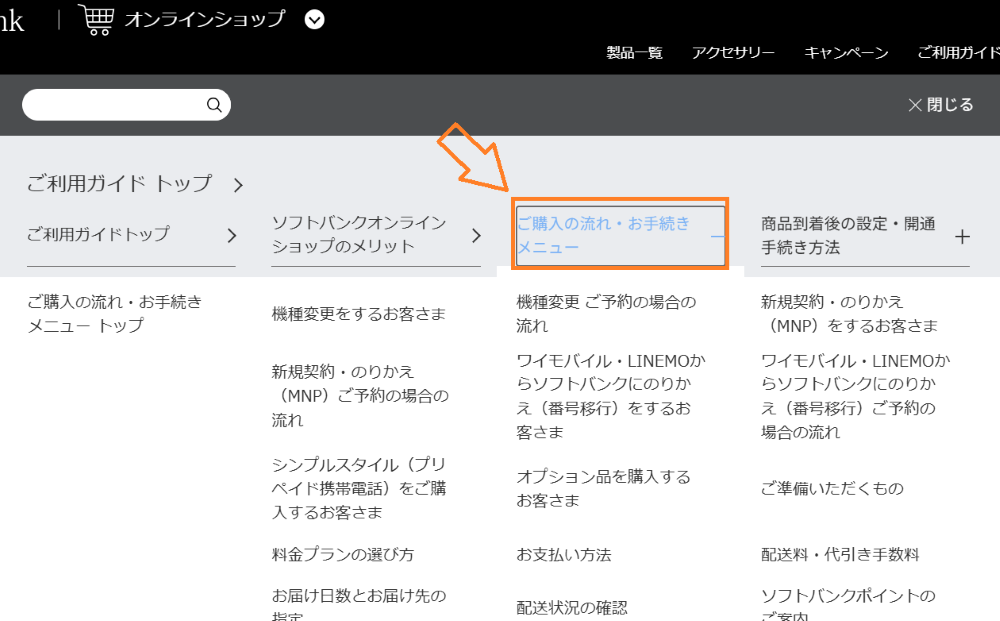This screenshot has width=1000, height=621.
Task: Open 機種変更 ご予約の場合の流れ link
Action: 606,314
